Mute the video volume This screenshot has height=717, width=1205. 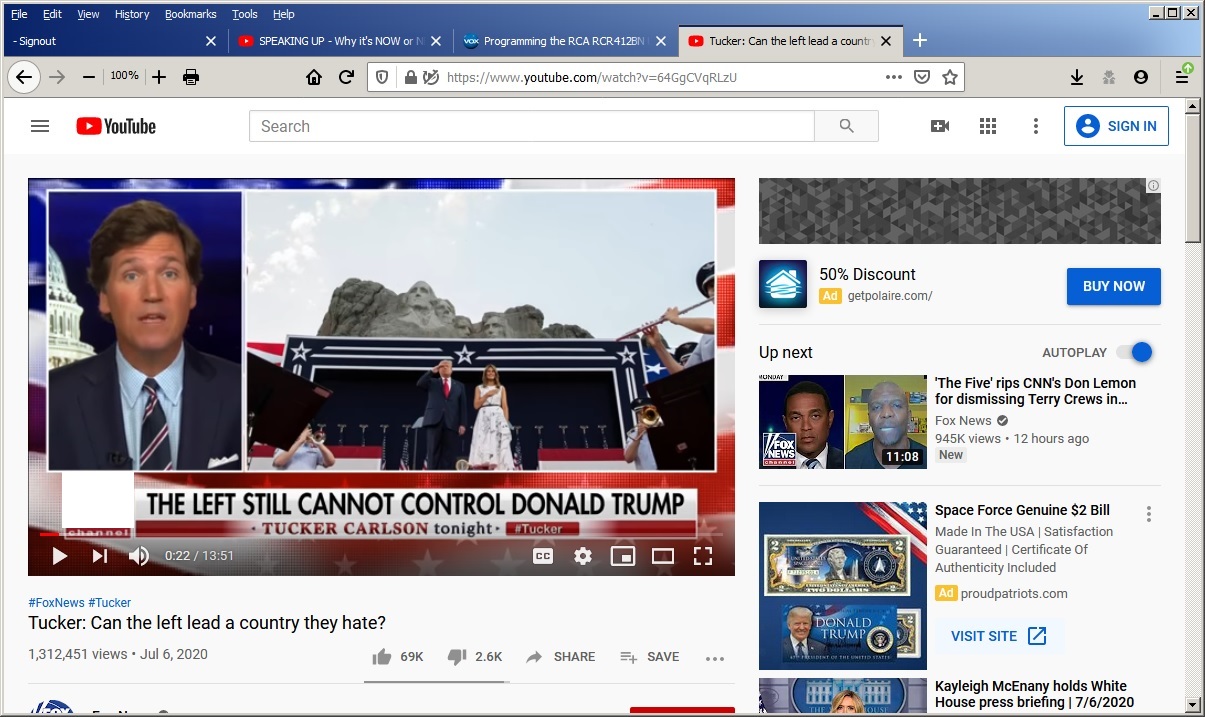(x=139, y=556)
